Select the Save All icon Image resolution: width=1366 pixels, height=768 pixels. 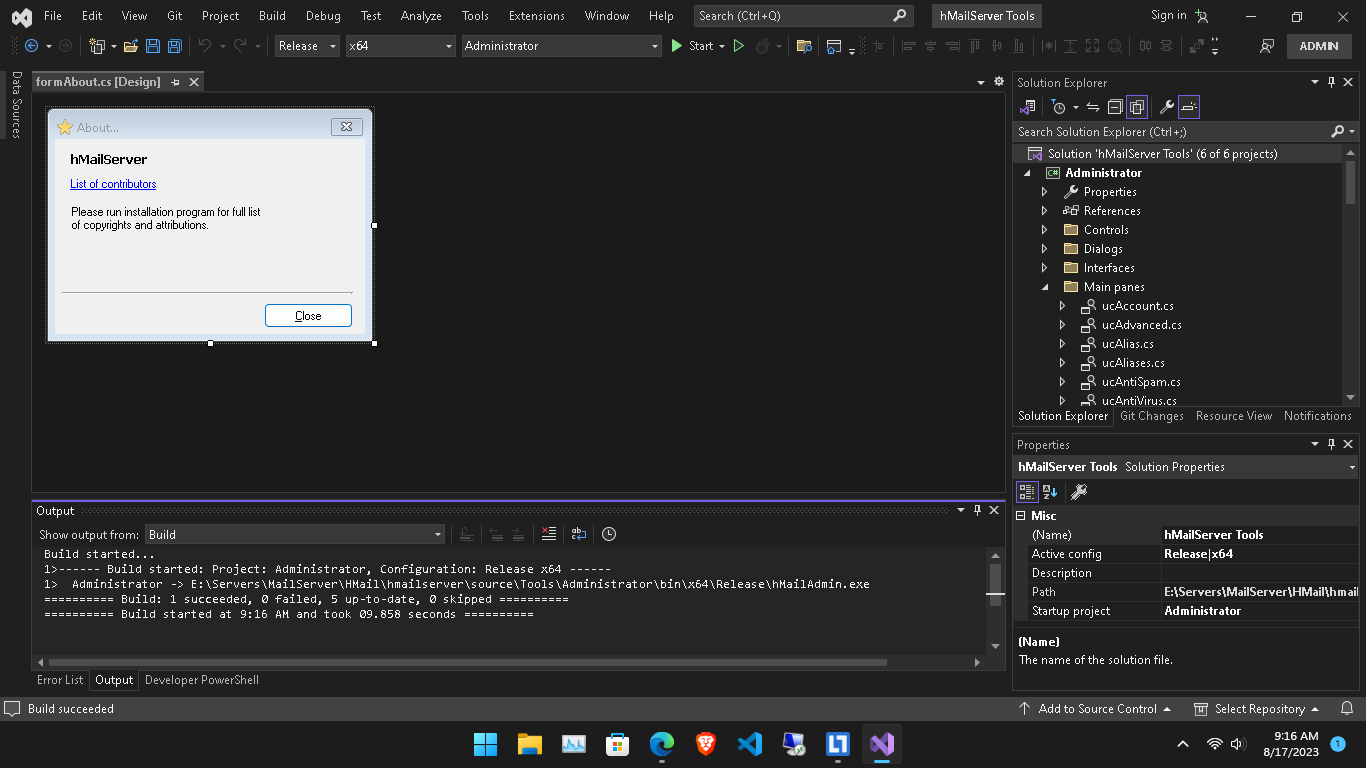(174, 46)
